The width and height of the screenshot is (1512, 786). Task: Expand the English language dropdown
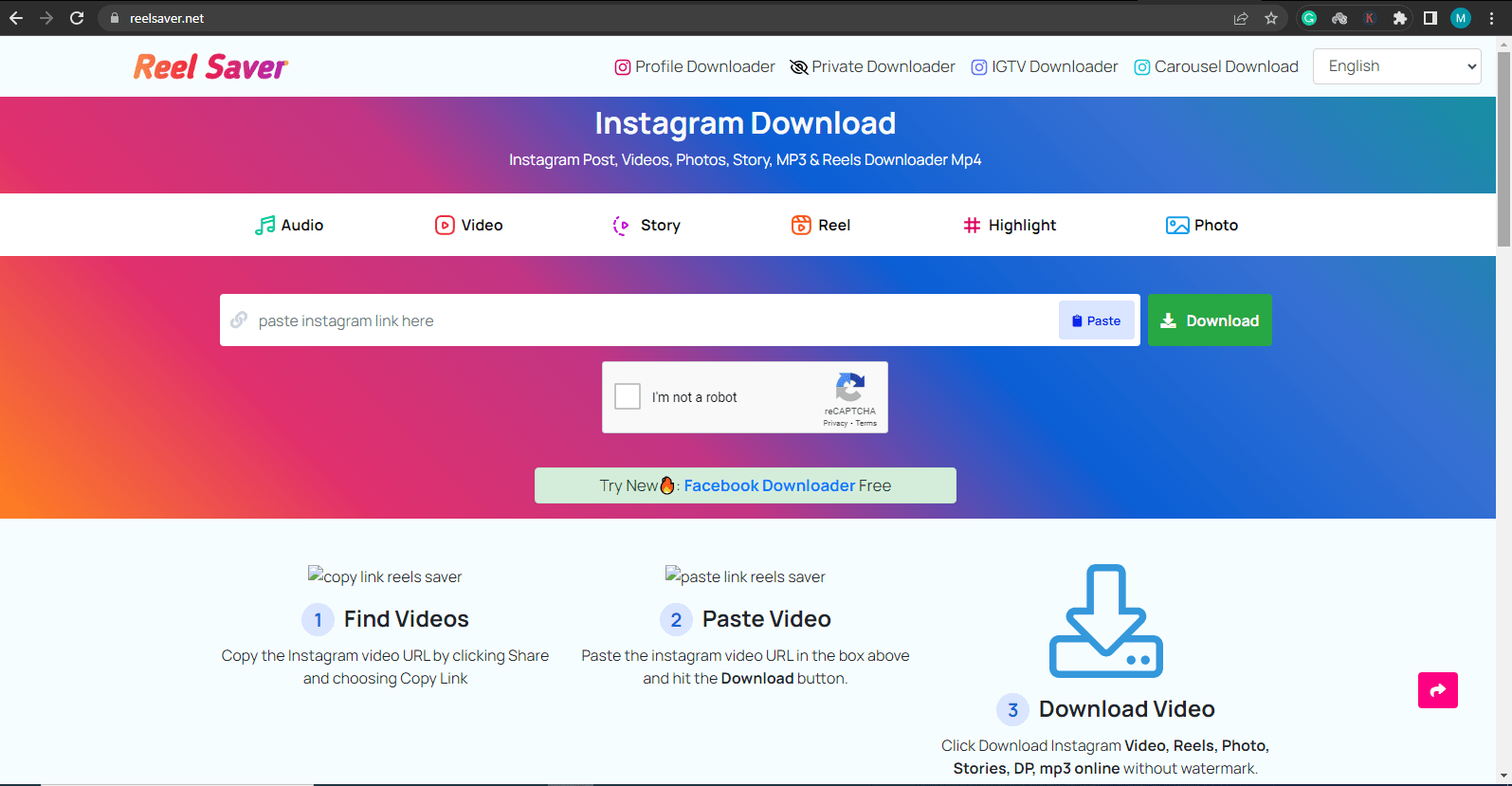tap(1396, 66)
